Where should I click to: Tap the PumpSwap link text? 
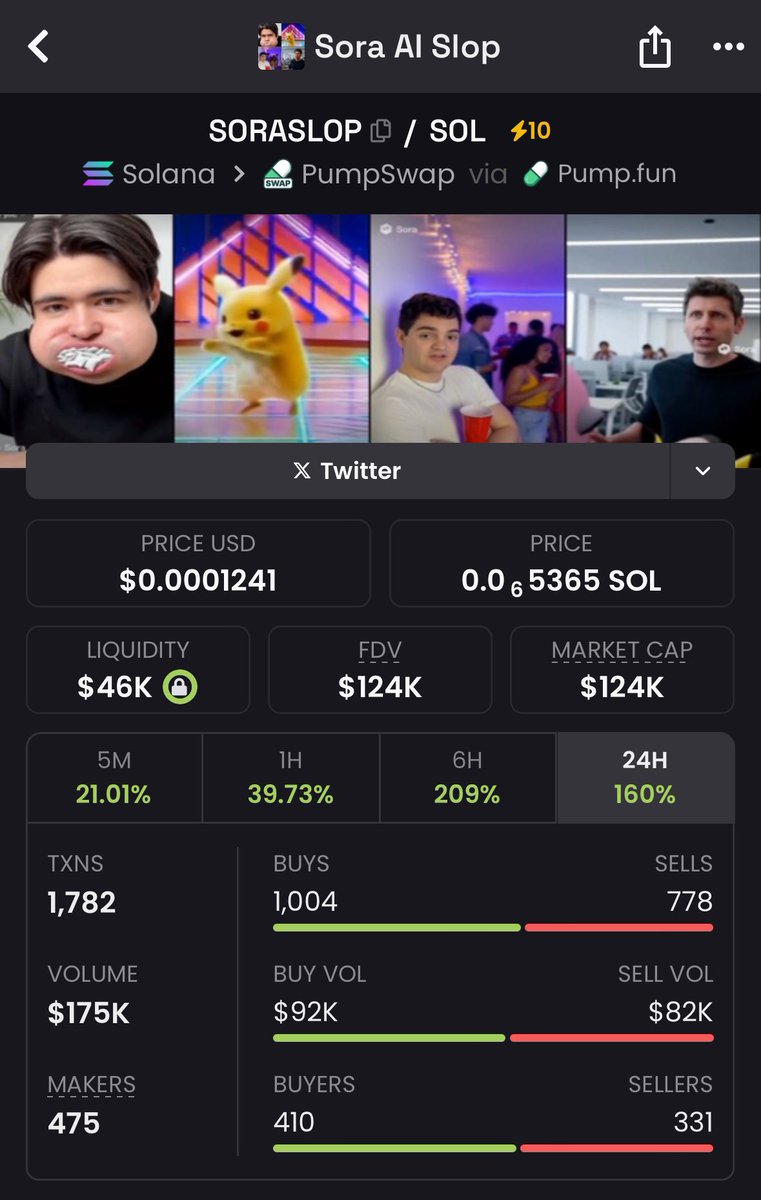pyautogui.click(x=377, y=174)
